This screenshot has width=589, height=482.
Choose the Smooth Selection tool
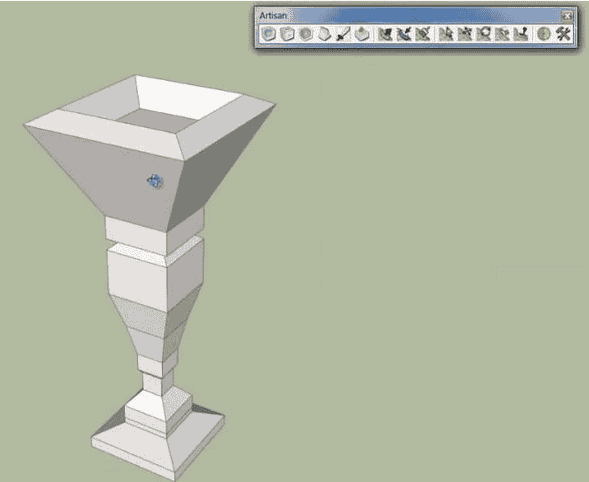pyautogui.click(x=306, y=34)
